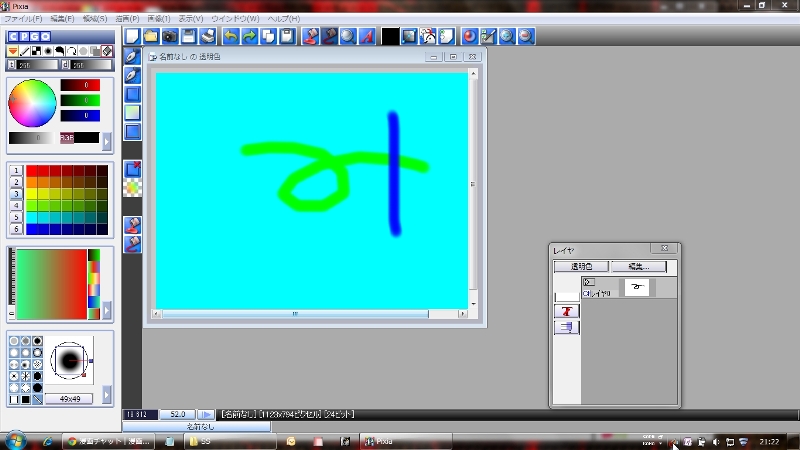800x450 pixels.
Task: Click the striped layer list icon below T
Action: point(566,327)
